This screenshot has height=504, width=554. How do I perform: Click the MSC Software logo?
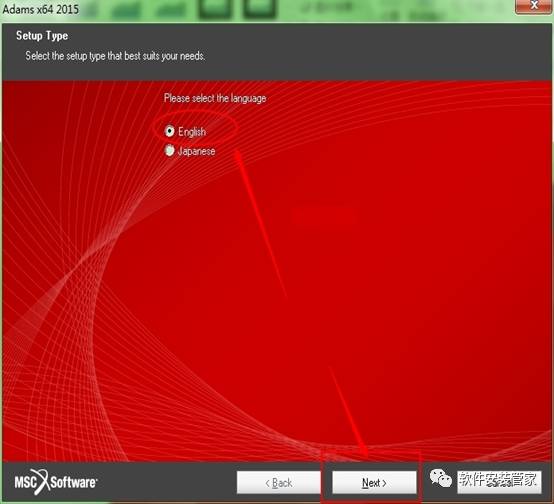tap(55, 482)
